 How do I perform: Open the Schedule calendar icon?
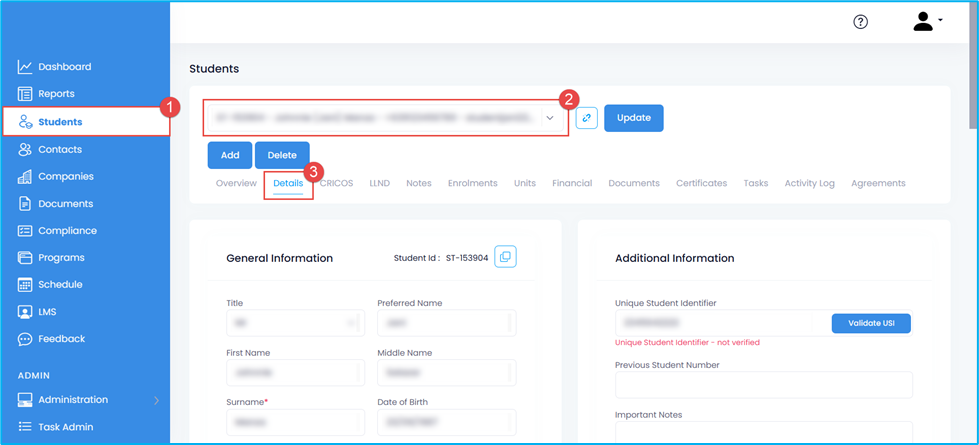pos(25,285)
